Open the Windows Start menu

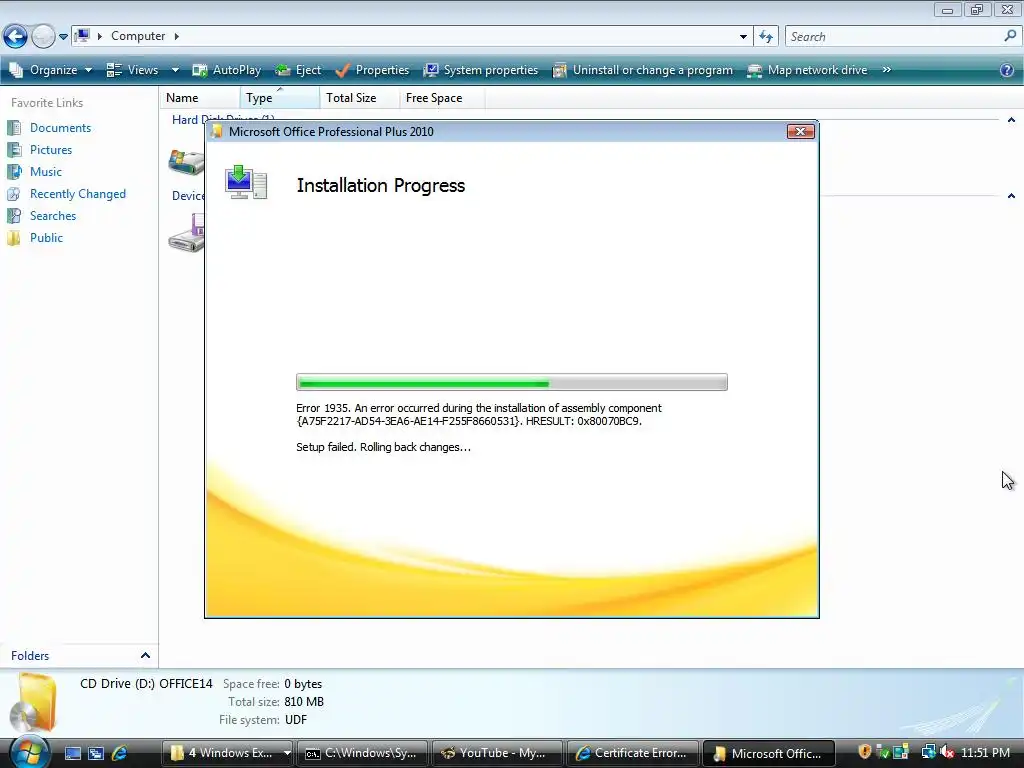pos(29,752)
